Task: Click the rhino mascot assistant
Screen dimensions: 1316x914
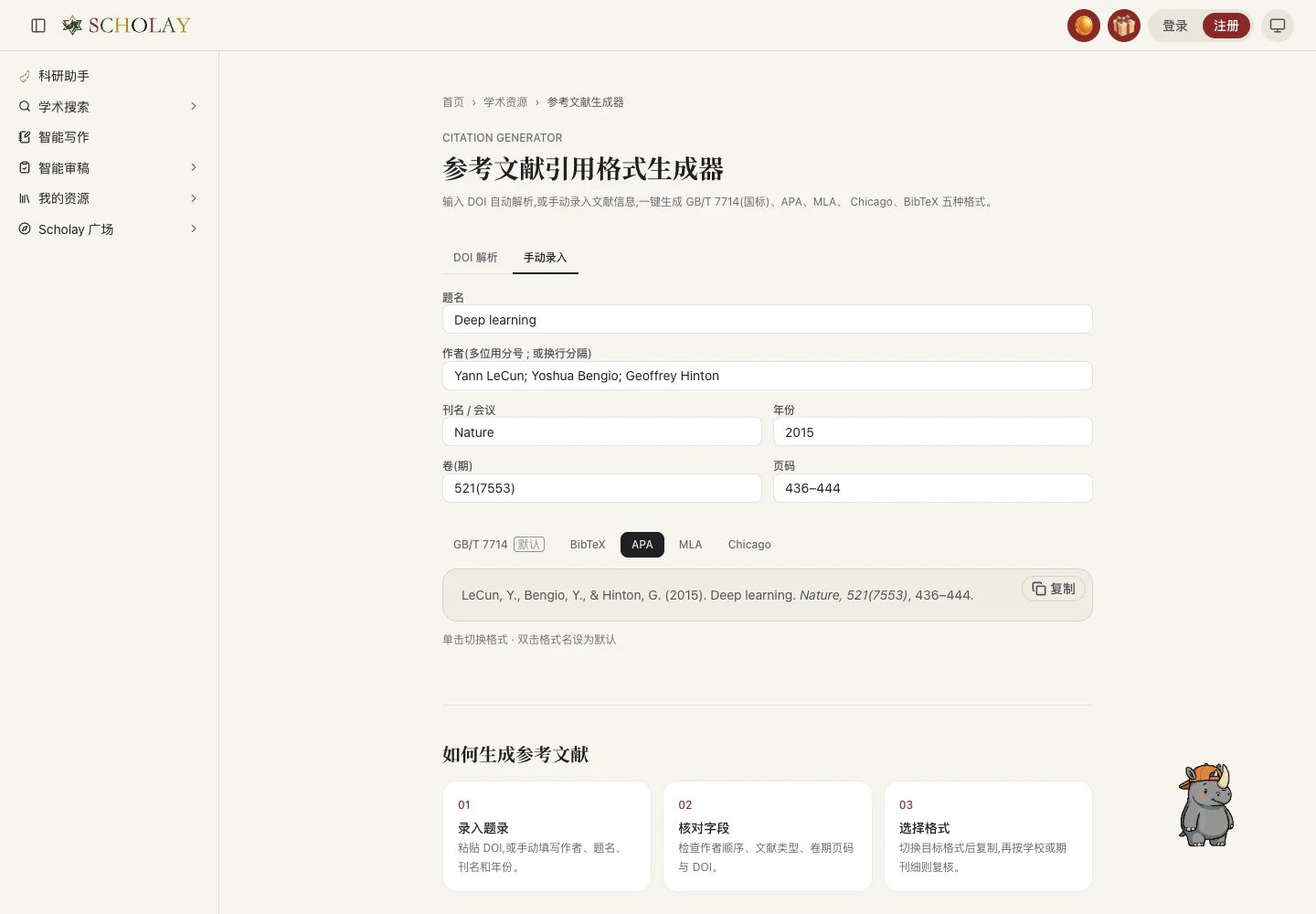Action: [x=1206, y=804]
